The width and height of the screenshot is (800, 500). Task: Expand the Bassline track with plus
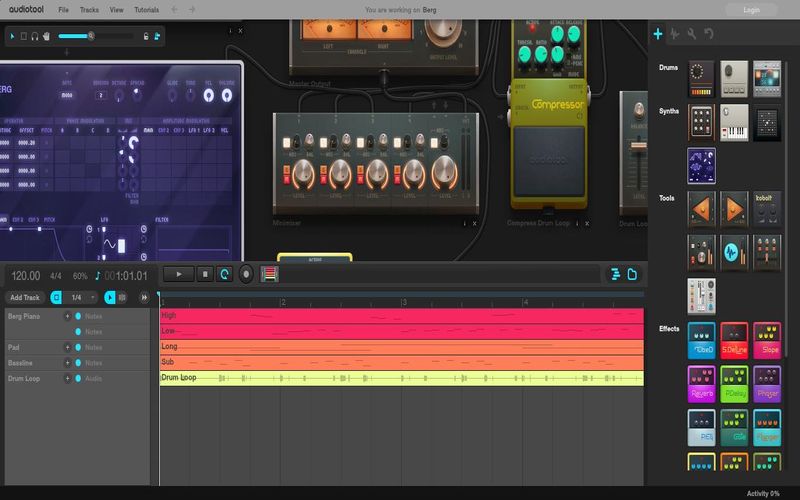[67, 363]
